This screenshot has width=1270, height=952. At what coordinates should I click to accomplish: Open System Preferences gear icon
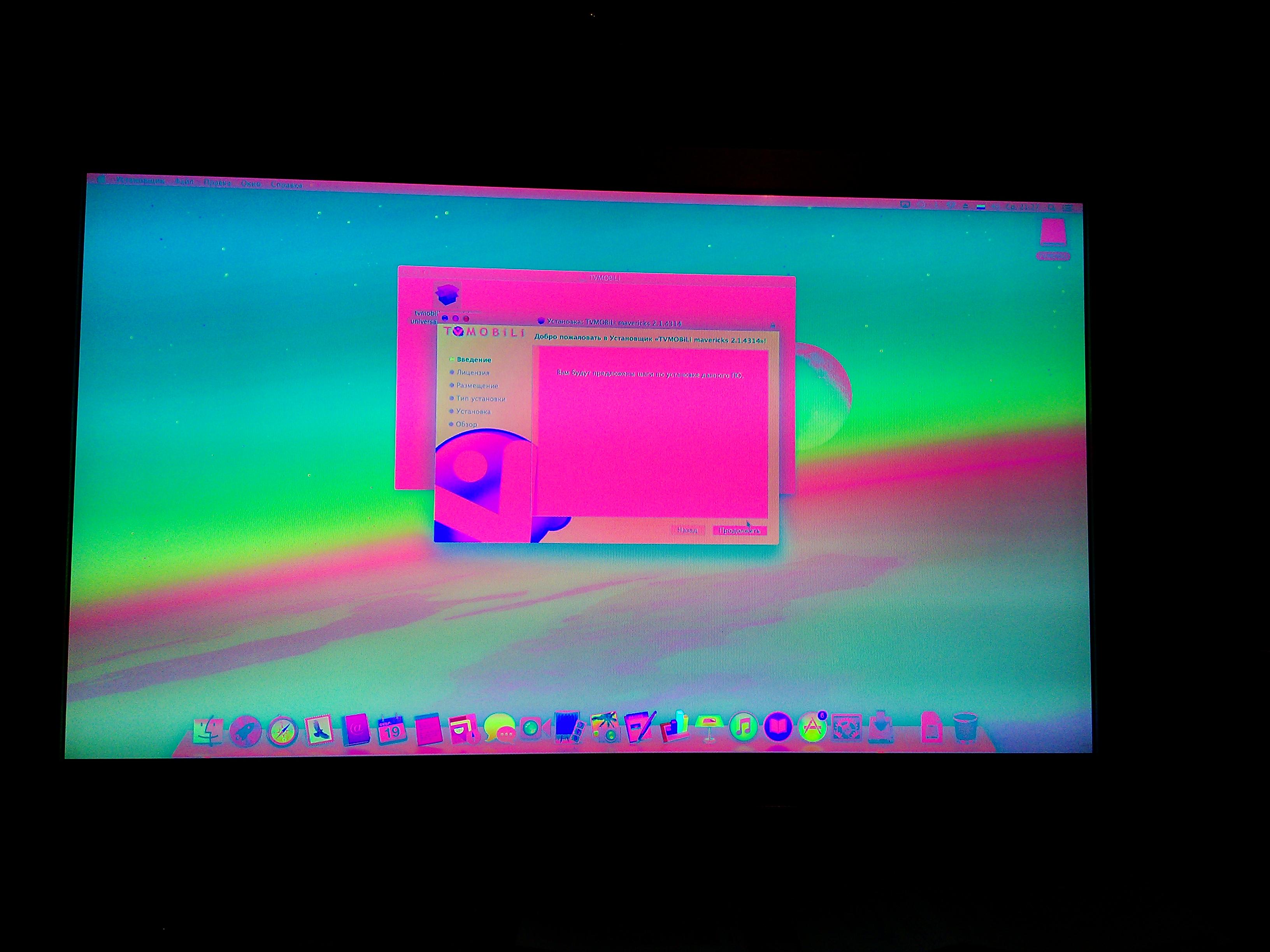(x=846, y=728)
